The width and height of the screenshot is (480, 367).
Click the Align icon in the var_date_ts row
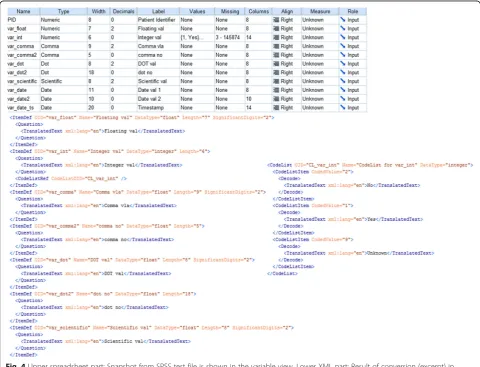point(276,108)
